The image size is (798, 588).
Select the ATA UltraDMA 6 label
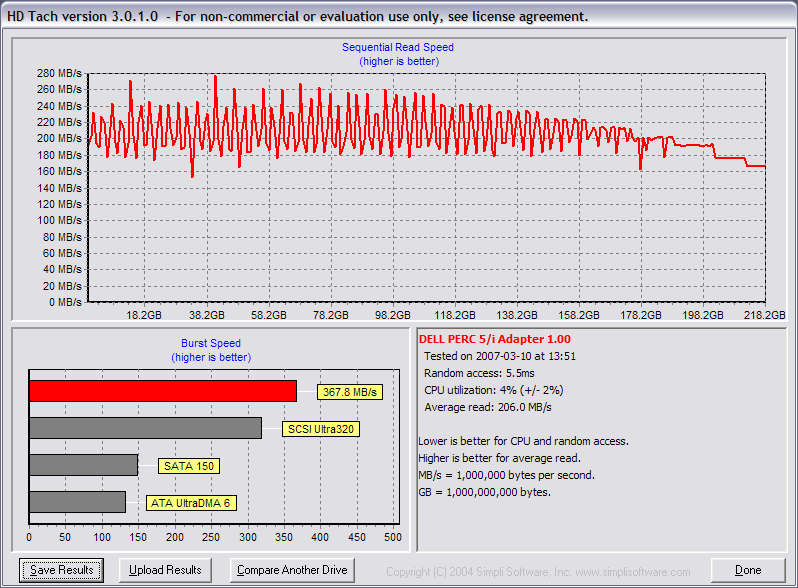pos(191,503)
